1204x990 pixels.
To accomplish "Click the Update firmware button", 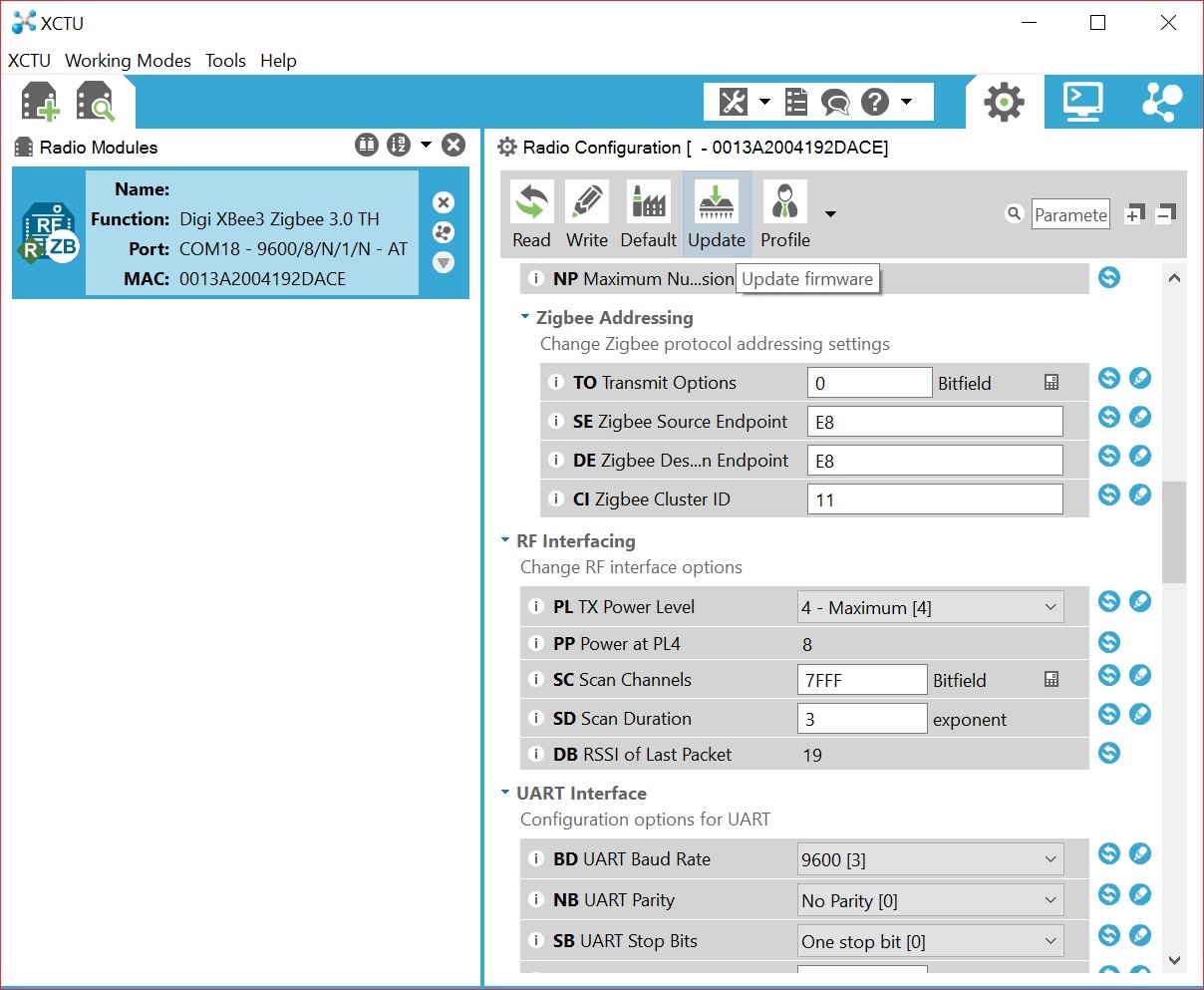I will point(717,214).
